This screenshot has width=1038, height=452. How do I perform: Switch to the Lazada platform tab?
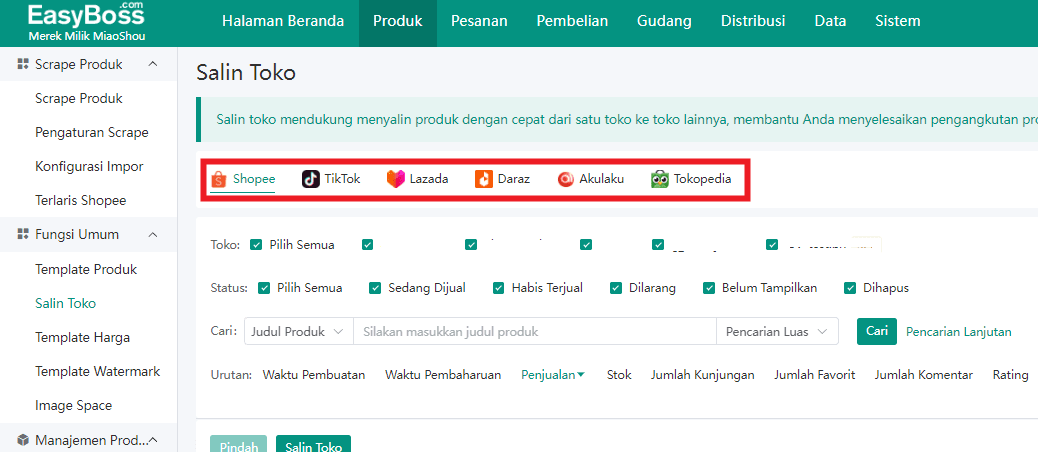(x=418, y=179)
